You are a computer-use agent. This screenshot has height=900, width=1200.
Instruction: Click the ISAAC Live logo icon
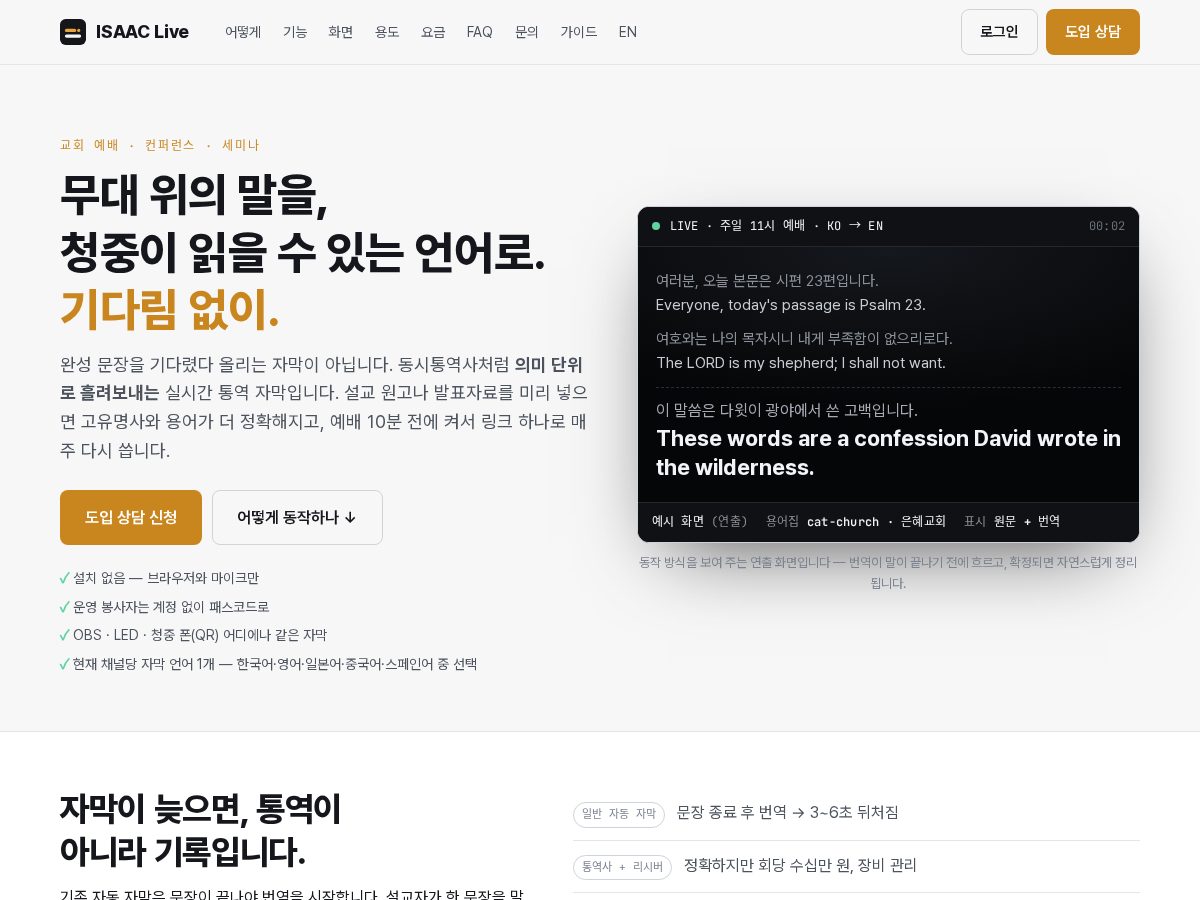click(73, 32)
